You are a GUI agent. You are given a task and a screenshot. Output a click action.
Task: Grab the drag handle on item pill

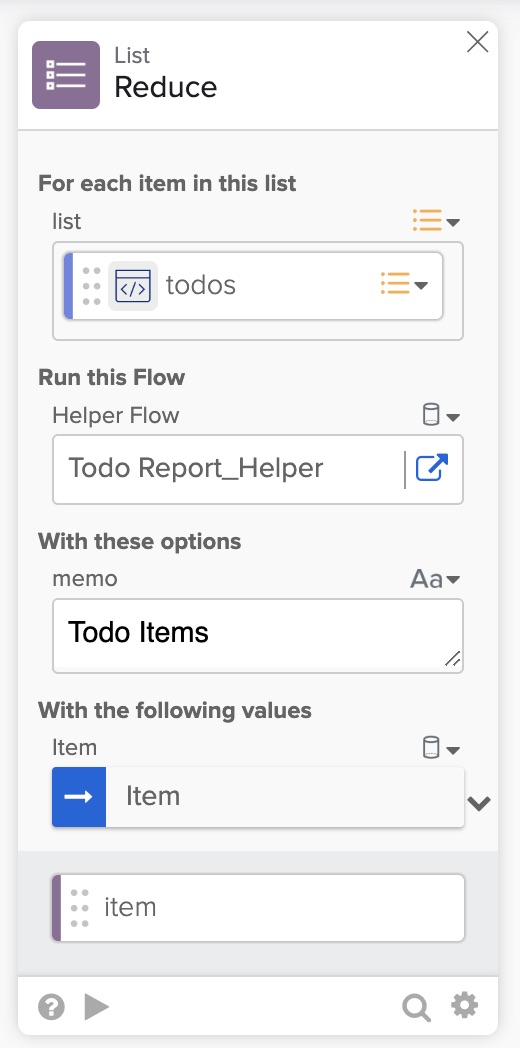80,908
